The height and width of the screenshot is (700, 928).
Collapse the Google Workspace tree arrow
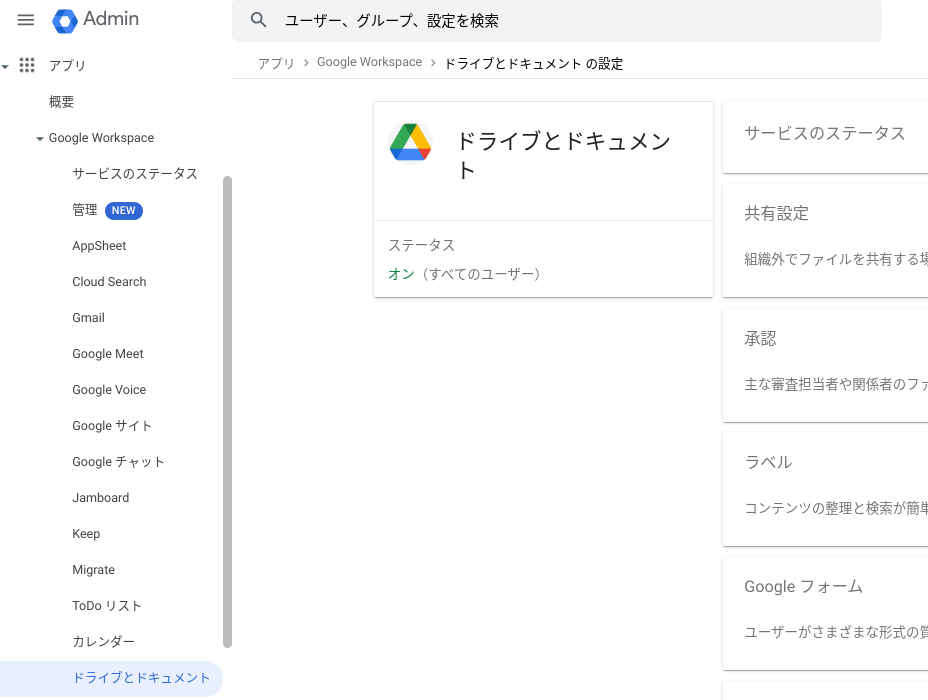tap(40, 138)
